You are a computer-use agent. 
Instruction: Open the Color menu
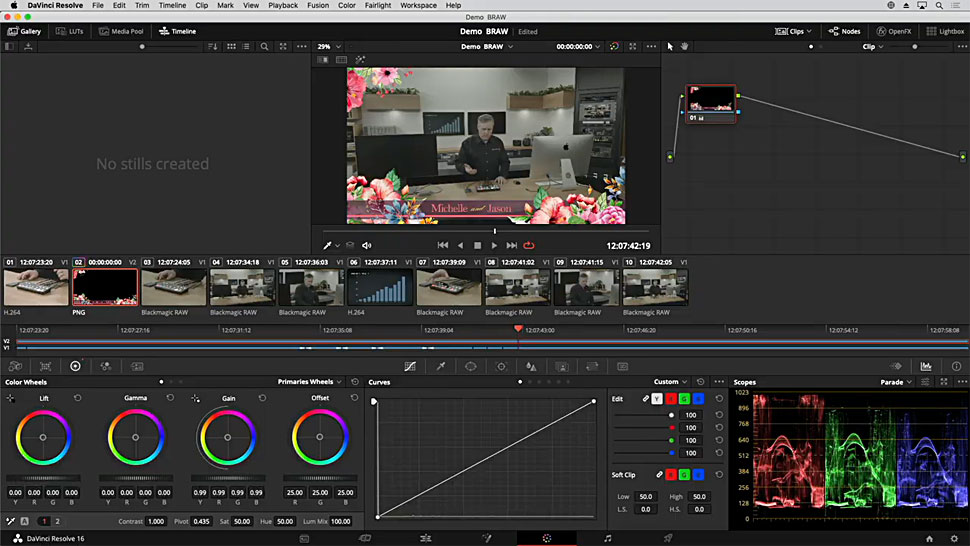coord(346,5)
